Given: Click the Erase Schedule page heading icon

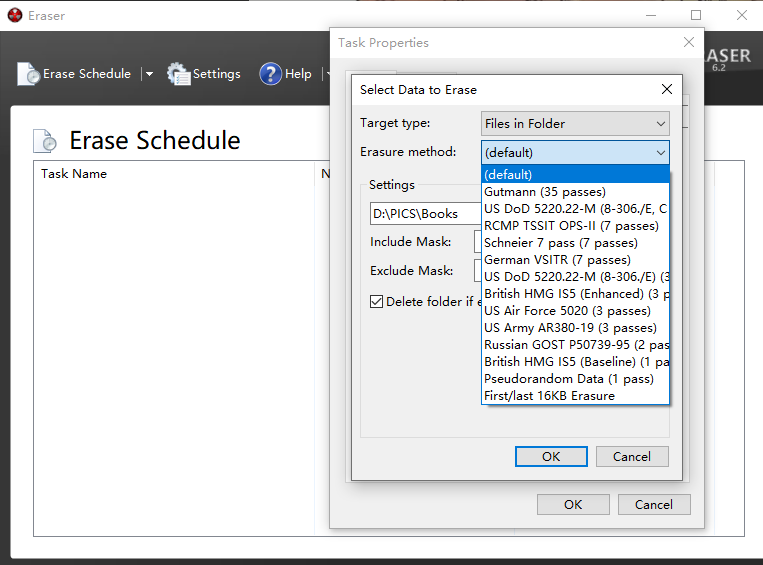Looking at the screenshot, I should (x=46, y=141).
